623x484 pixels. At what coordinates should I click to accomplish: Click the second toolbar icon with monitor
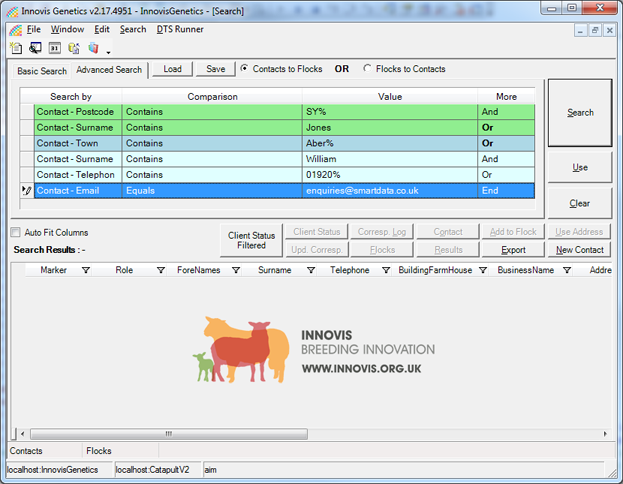pos(35,48)
